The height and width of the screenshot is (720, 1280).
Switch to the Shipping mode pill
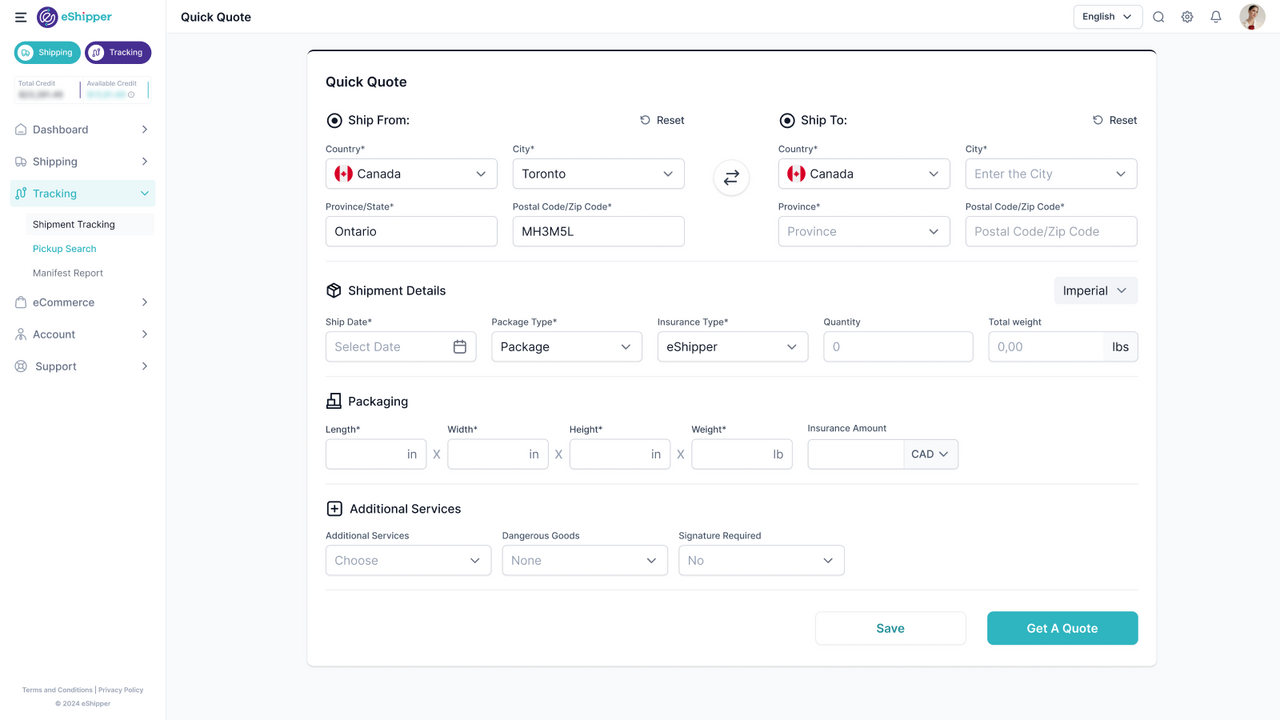(47, 52)
